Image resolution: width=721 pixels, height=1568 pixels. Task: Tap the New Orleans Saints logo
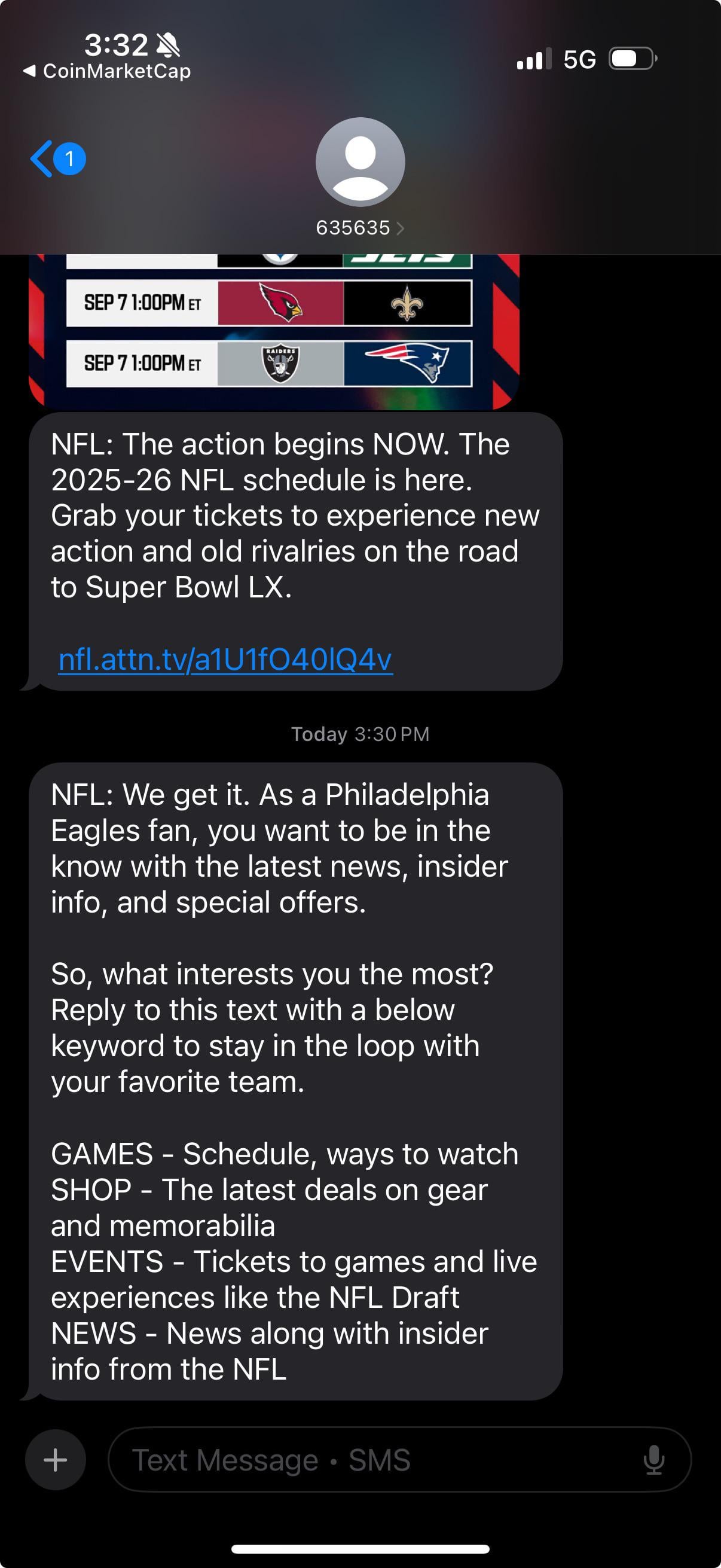pos(407,304)
